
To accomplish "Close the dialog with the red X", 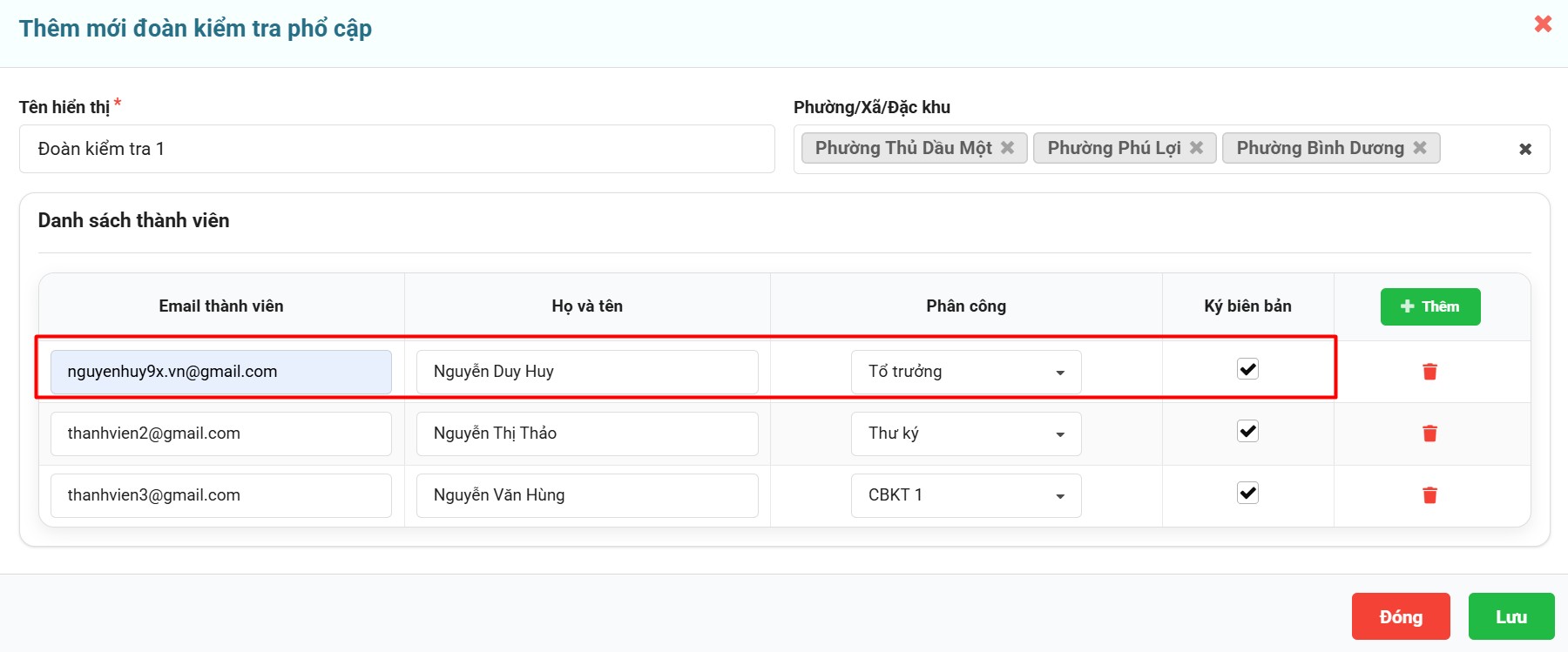I will pyautogui.click(x=1543, y=24).
